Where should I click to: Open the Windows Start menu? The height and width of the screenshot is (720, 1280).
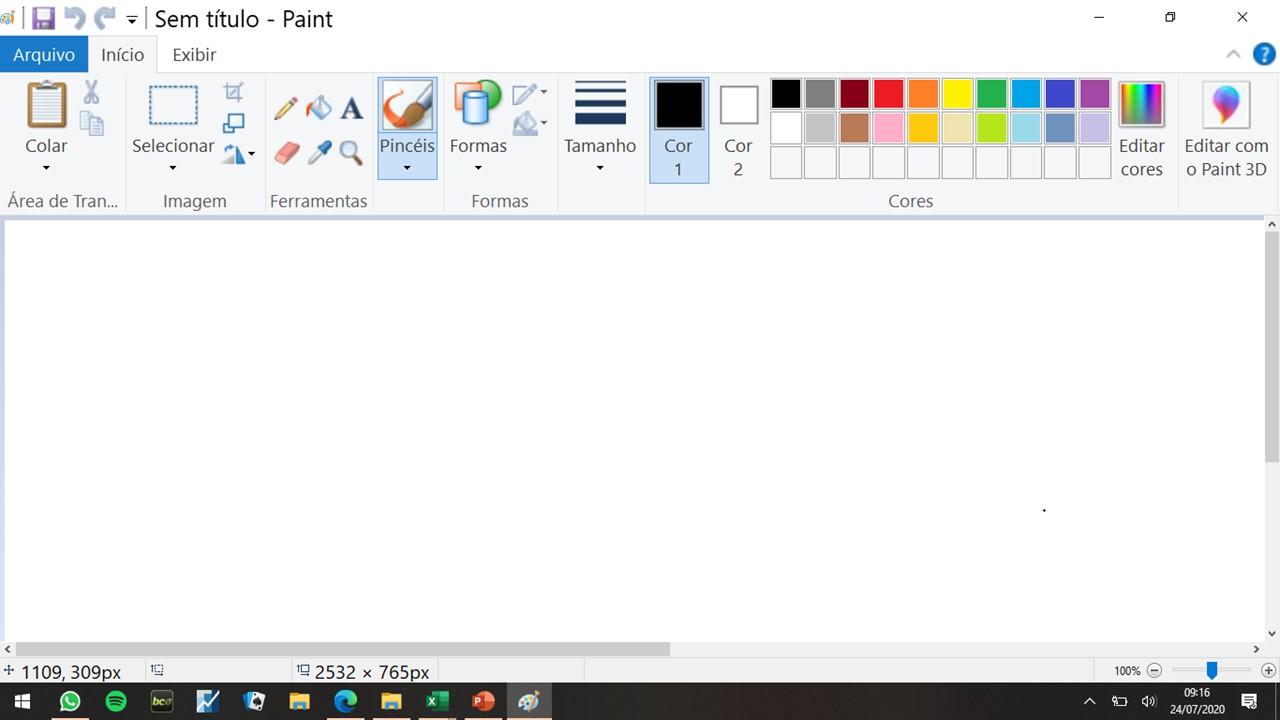pyautogui.click(x=22, y=701)
